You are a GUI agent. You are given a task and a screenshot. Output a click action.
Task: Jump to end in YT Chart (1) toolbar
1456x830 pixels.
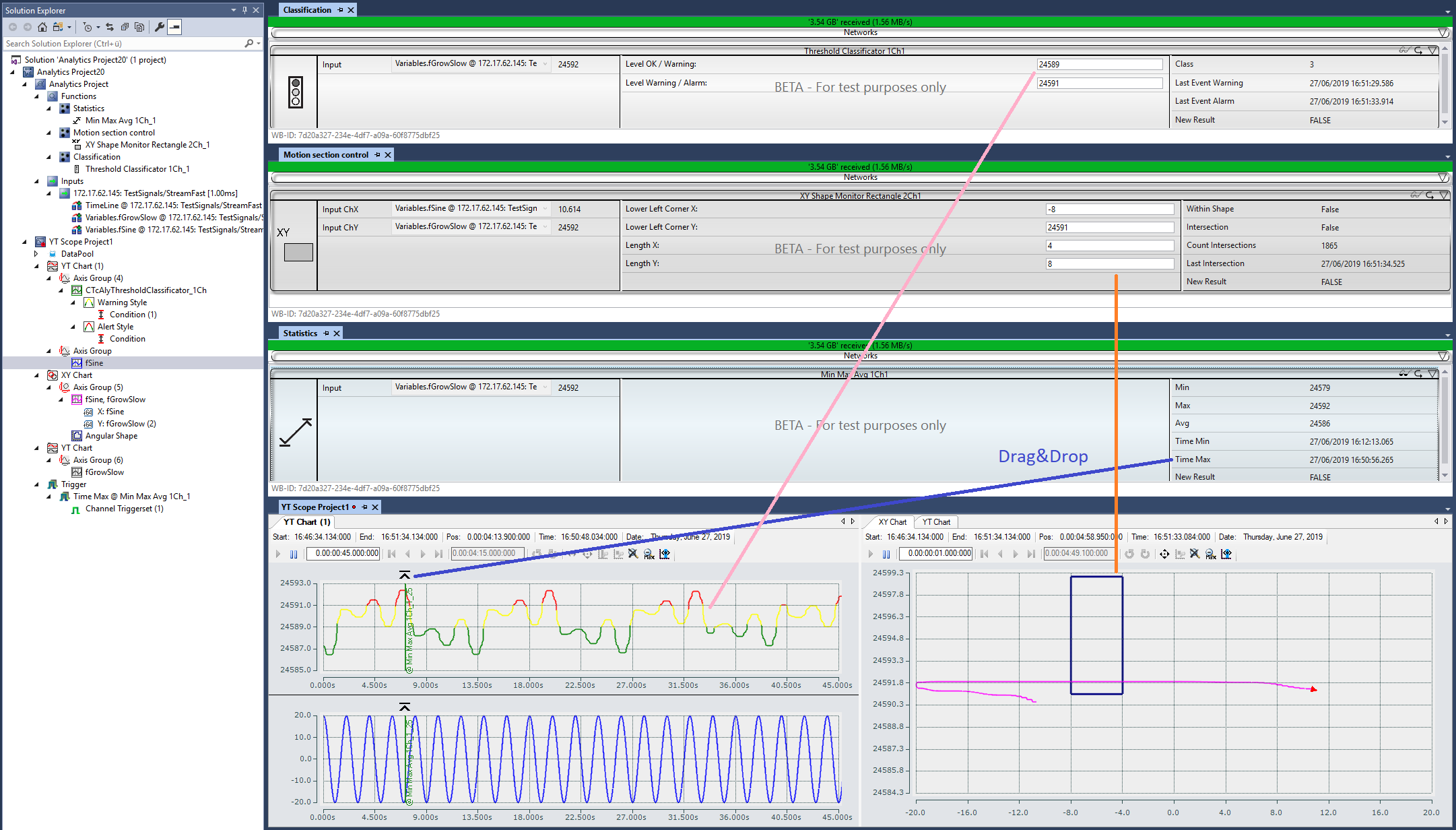pyautogui.click(x=438, y=554)
